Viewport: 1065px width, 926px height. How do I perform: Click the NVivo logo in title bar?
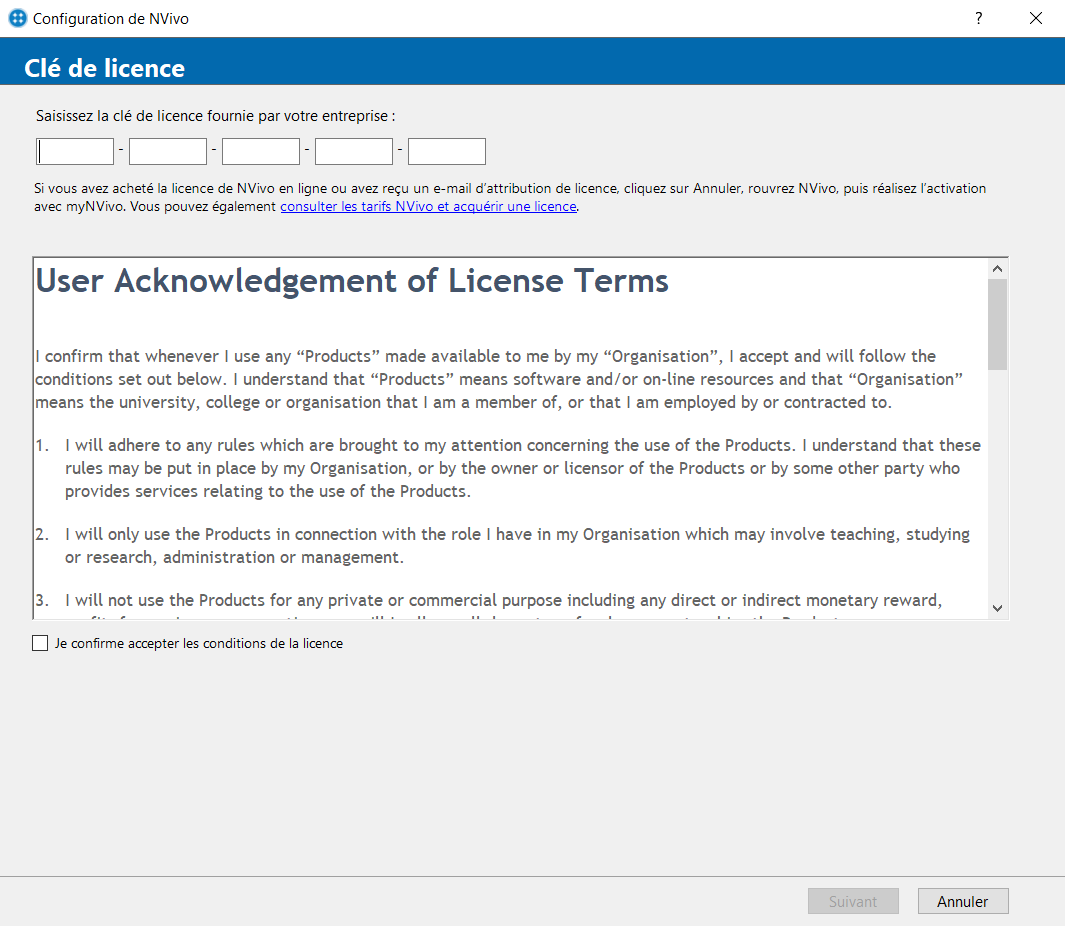(x=17, y=19)
